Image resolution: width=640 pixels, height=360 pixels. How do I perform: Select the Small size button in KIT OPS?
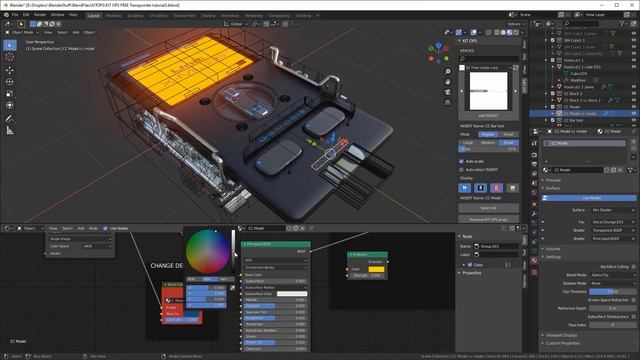click(x=509, y=142)
